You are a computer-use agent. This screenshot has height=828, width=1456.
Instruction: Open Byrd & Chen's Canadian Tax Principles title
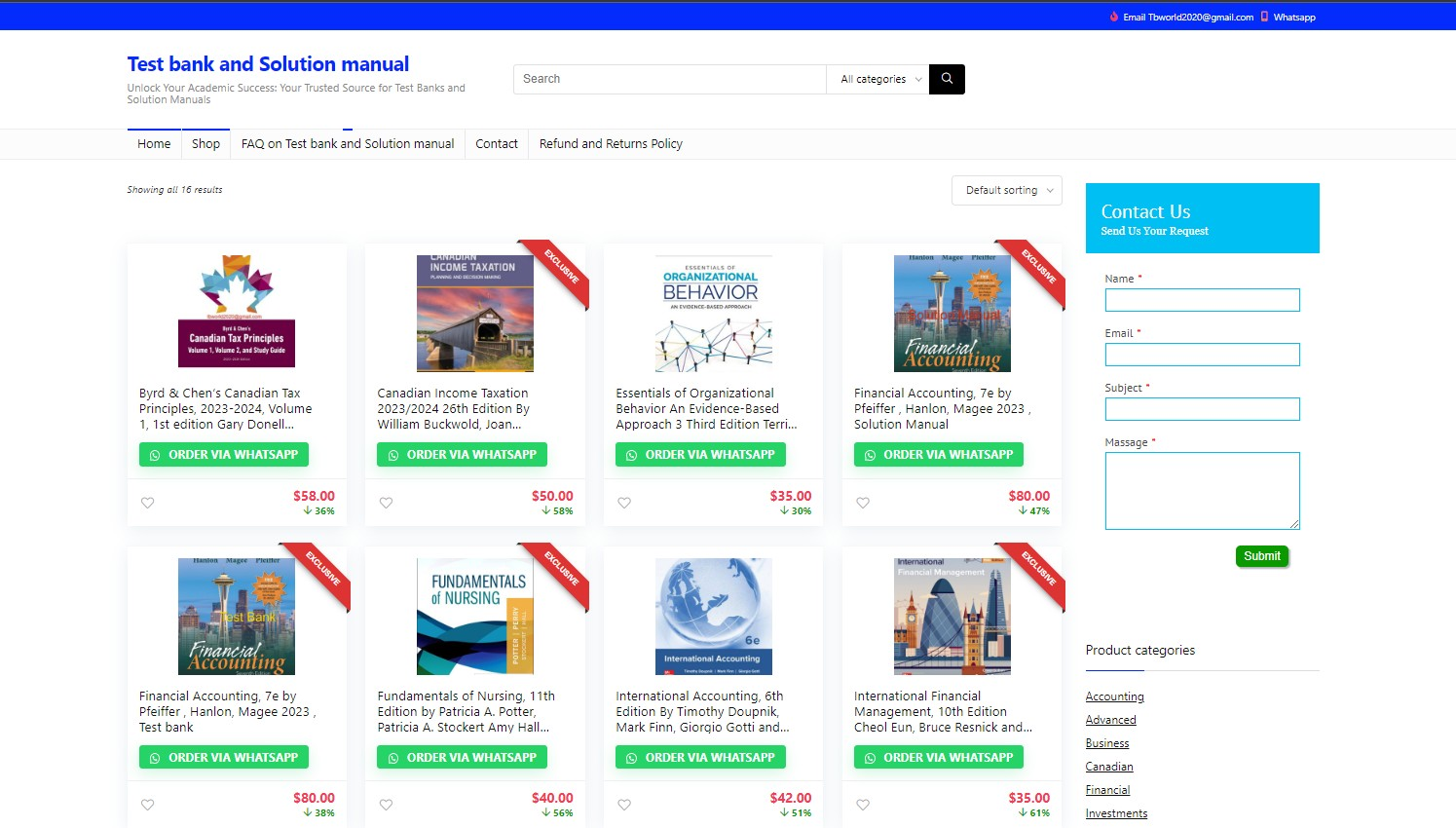point(226,409)
